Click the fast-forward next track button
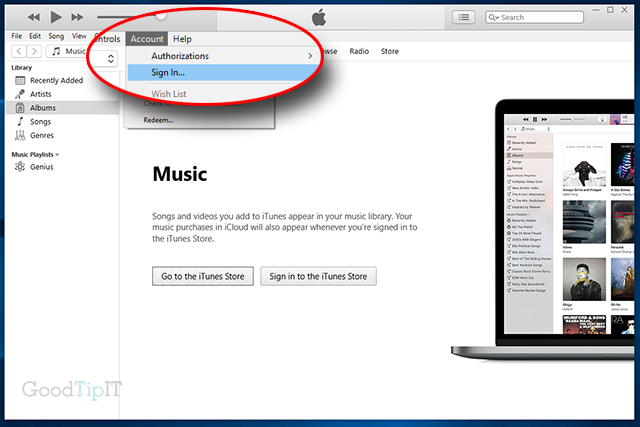 click(77, 17)
